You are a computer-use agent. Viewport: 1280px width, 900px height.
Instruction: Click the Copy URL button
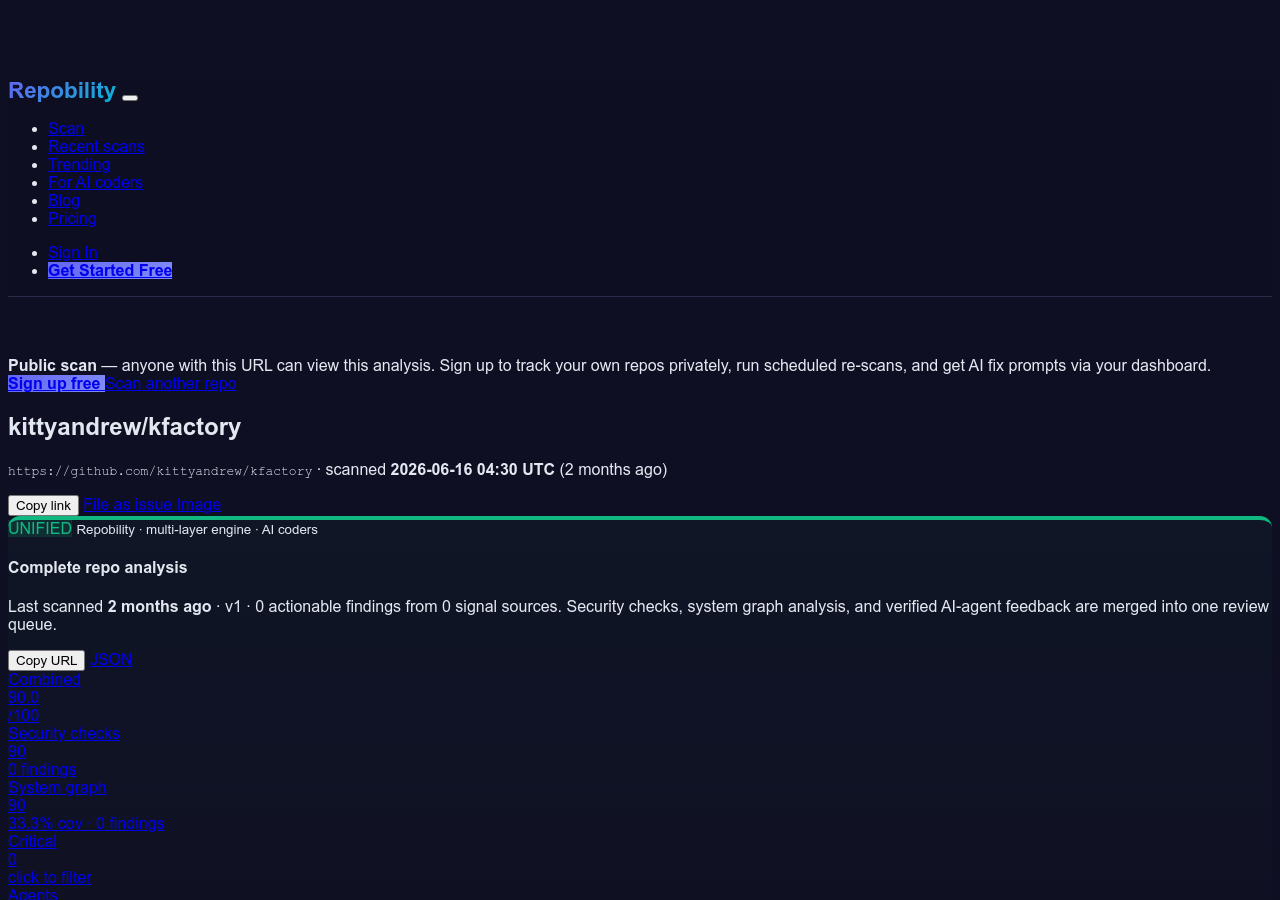(x=46, y=660)
